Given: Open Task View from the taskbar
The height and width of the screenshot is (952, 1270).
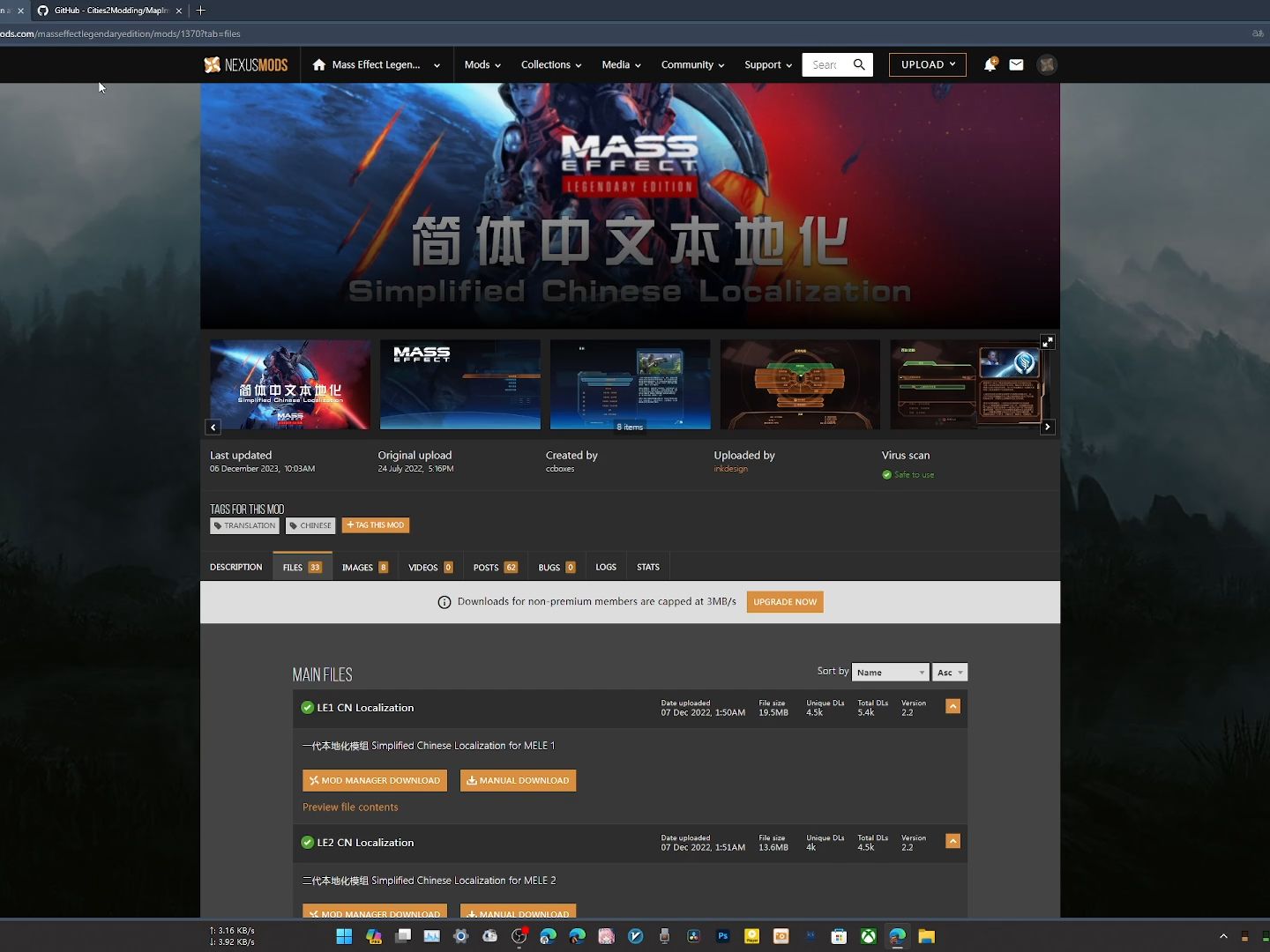Looking at the screenshot, I should pyautogui.click(x=403, y=936).
